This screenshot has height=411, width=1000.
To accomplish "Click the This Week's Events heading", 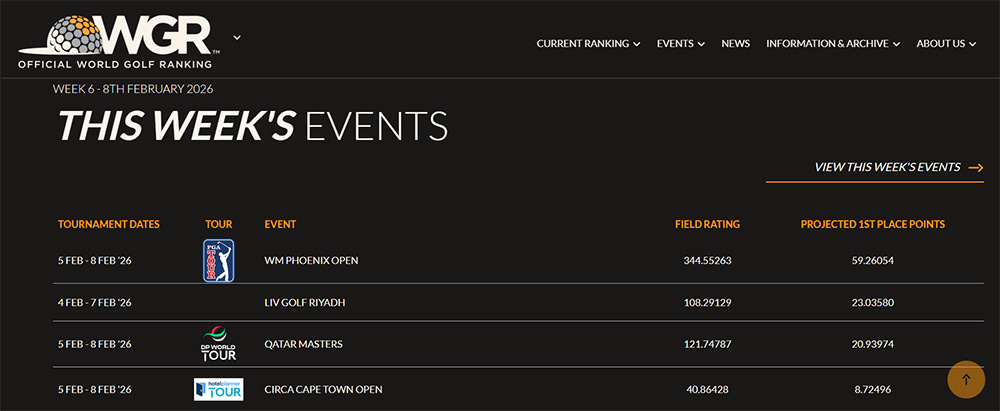I will pos(253,126).
